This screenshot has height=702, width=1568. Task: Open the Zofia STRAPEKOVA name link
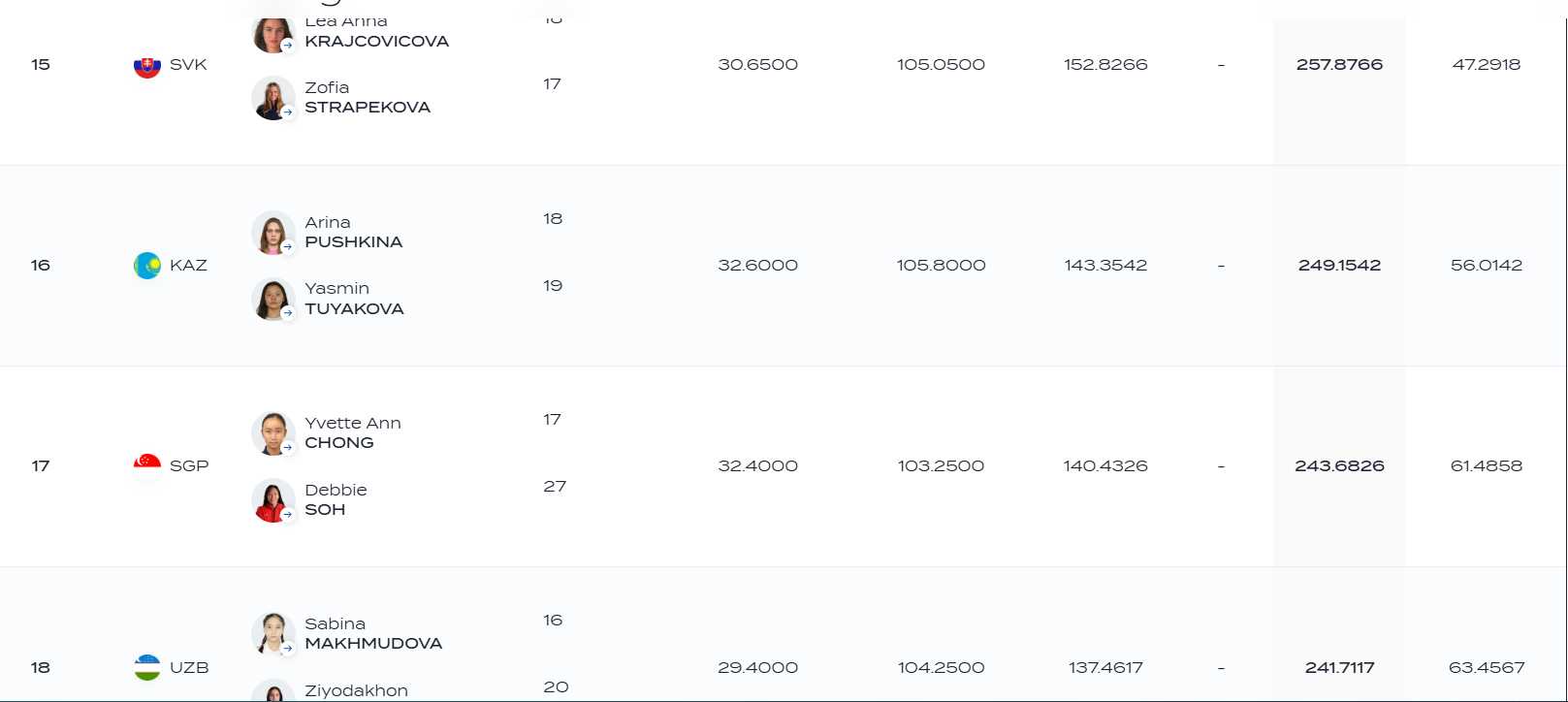coord(368,97)
